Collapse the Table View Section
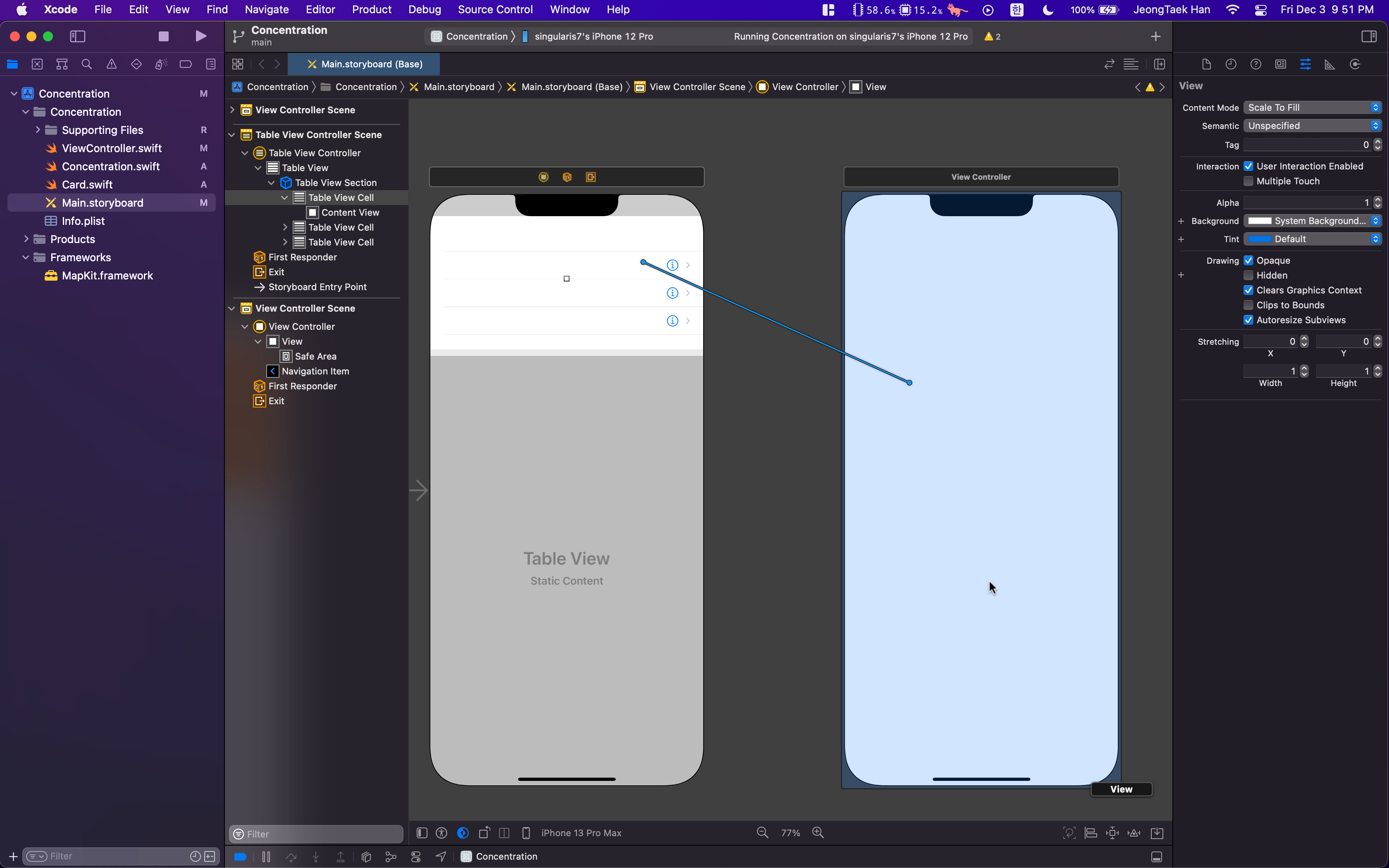Image resolution: width=1389 pixels, height=868 pixels. (x=272, y=183)
